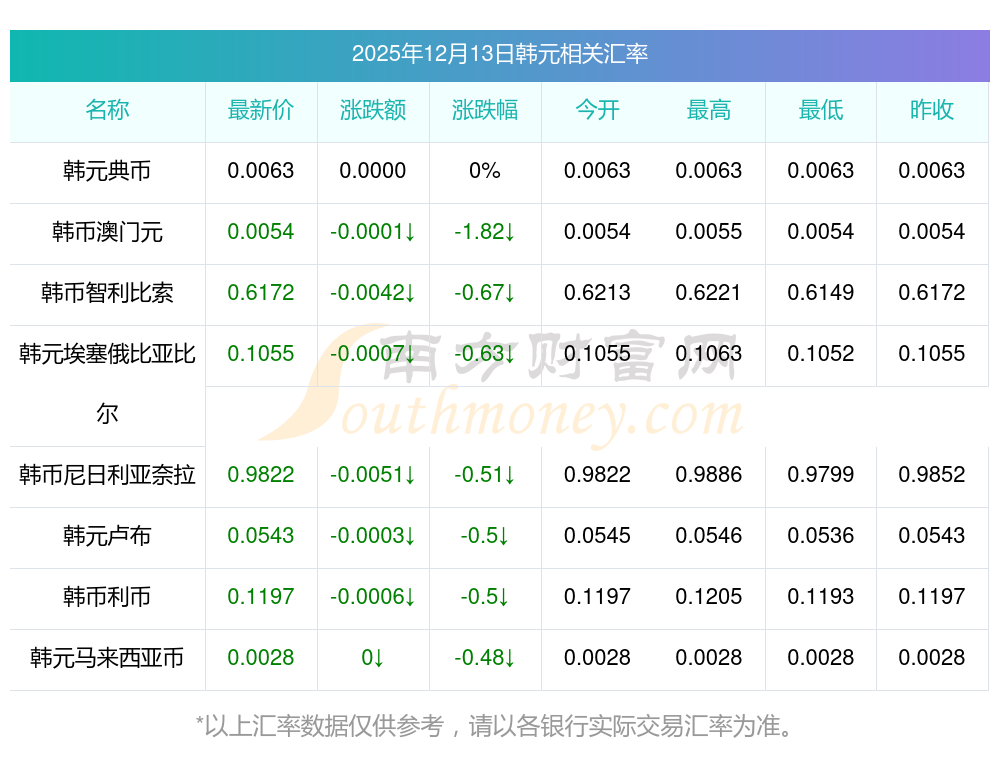Click 韩币利币 lowest value 0.1193
The width and height of the screenshot is (1000, 757).
pos(821,596)
